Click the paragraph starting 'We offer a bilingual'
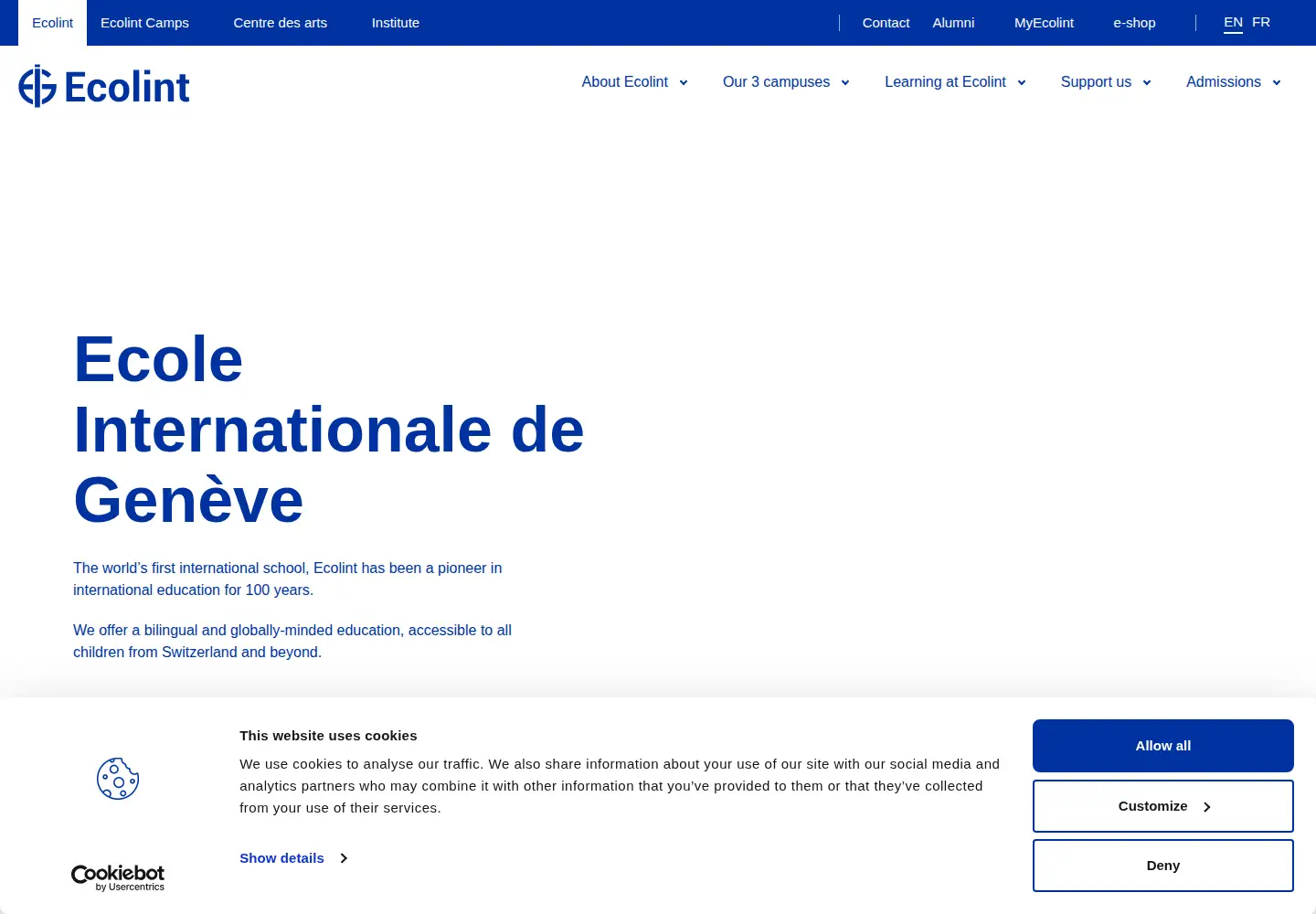Viewport: 1316px width, 914px height. (292, 641)
